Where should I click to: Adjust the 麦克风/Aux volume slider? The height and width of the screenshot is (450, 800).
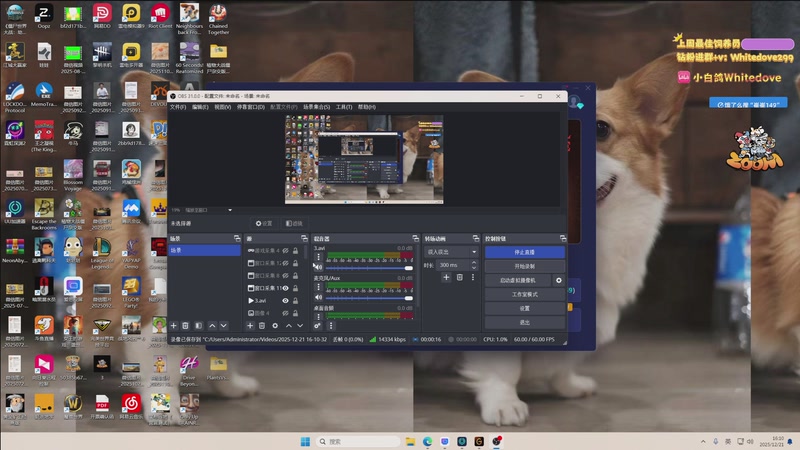pos(369,298)
